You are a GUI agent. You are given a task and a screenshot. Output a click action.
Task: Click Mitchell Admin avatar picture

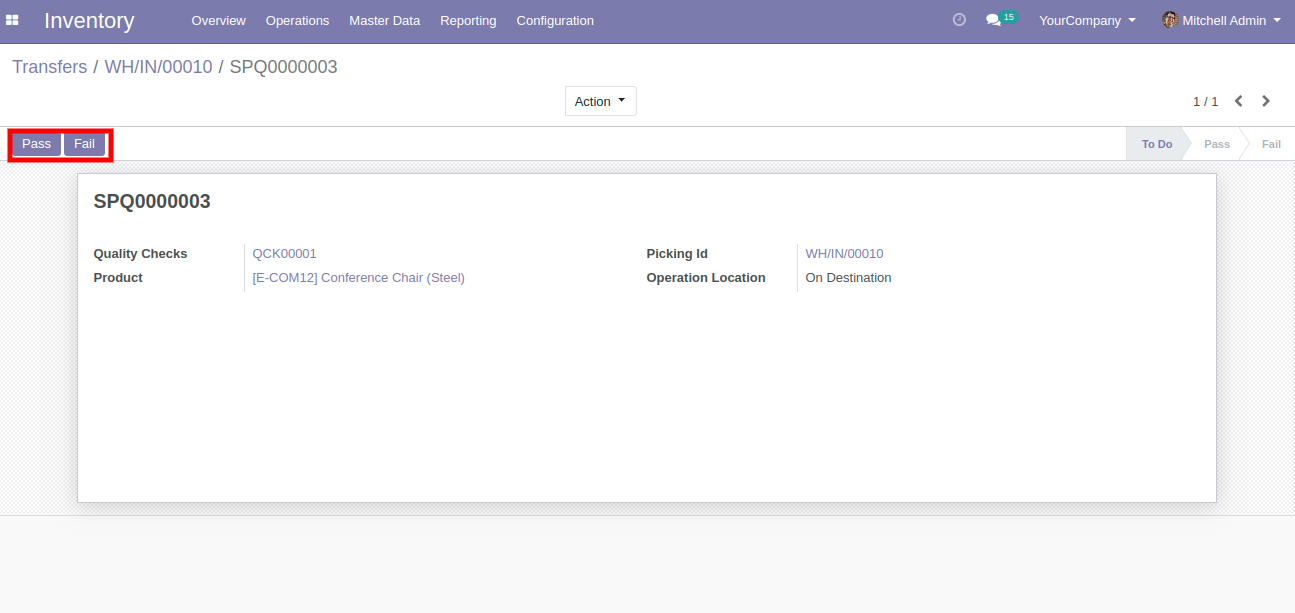pos(1169,20)
